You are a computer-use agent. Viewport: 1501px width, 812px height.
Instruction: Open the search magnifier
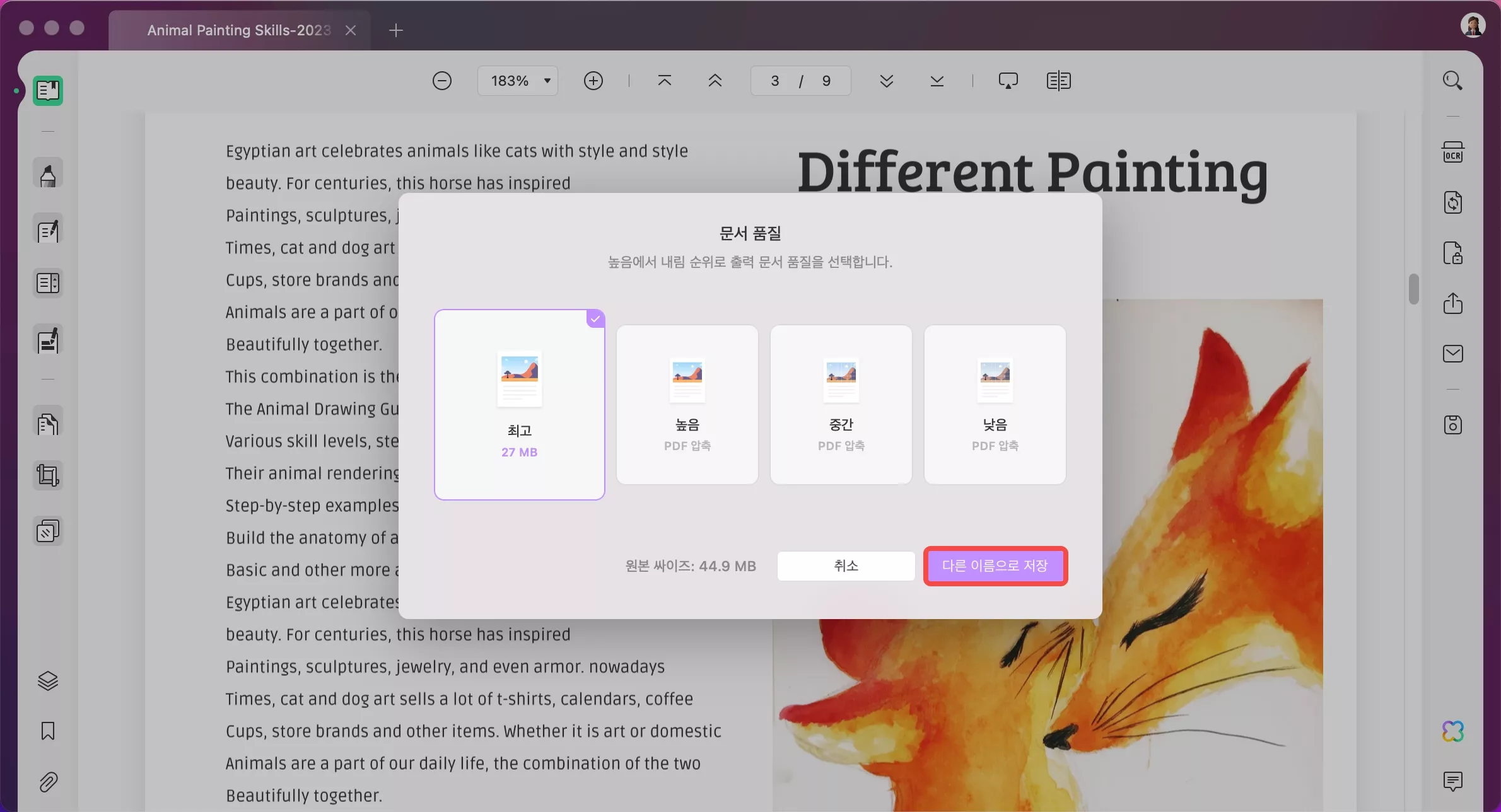coord(1453,81)
